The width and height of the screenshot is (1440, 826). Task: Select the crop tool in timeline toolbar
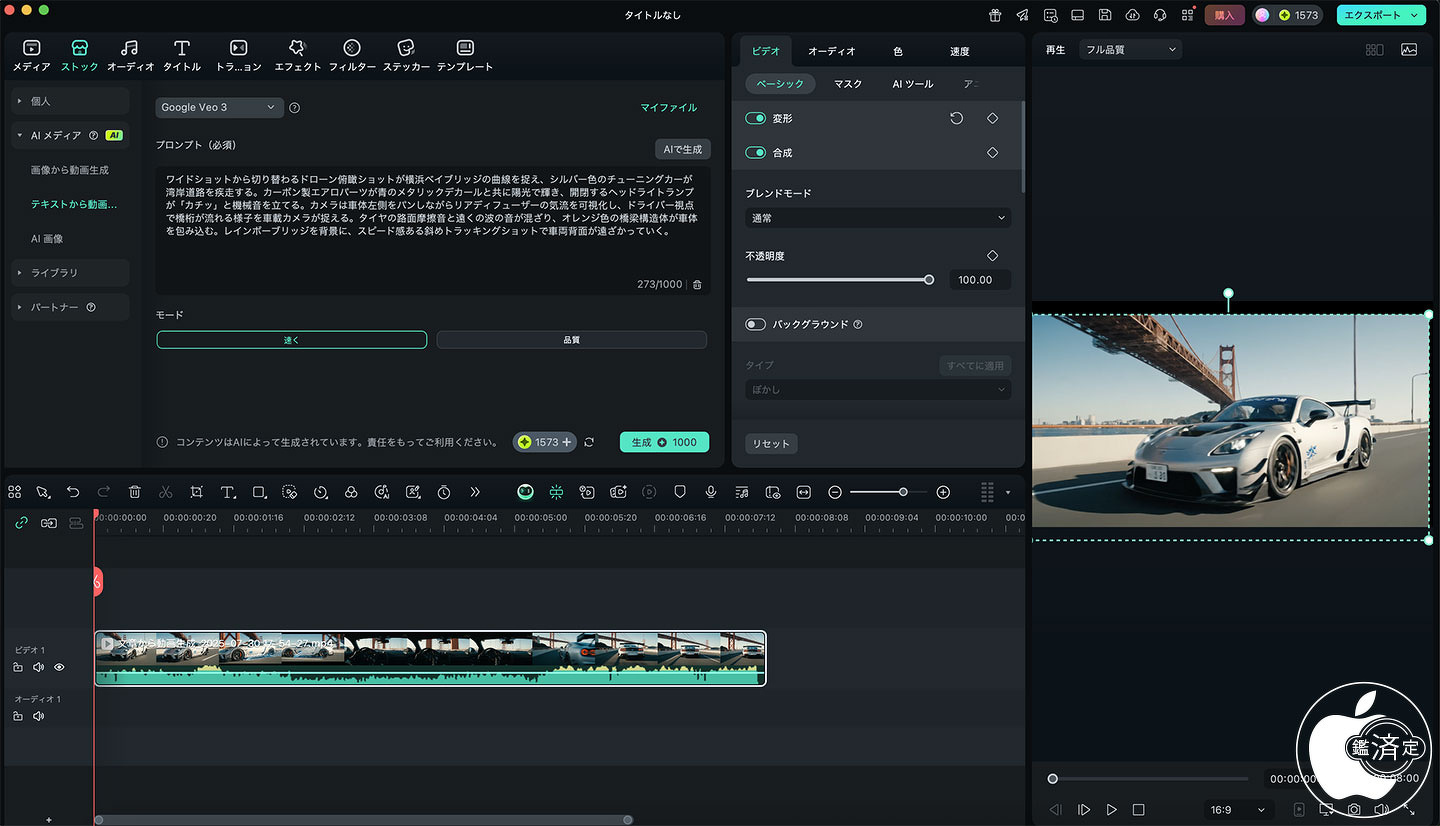(196, 492)
